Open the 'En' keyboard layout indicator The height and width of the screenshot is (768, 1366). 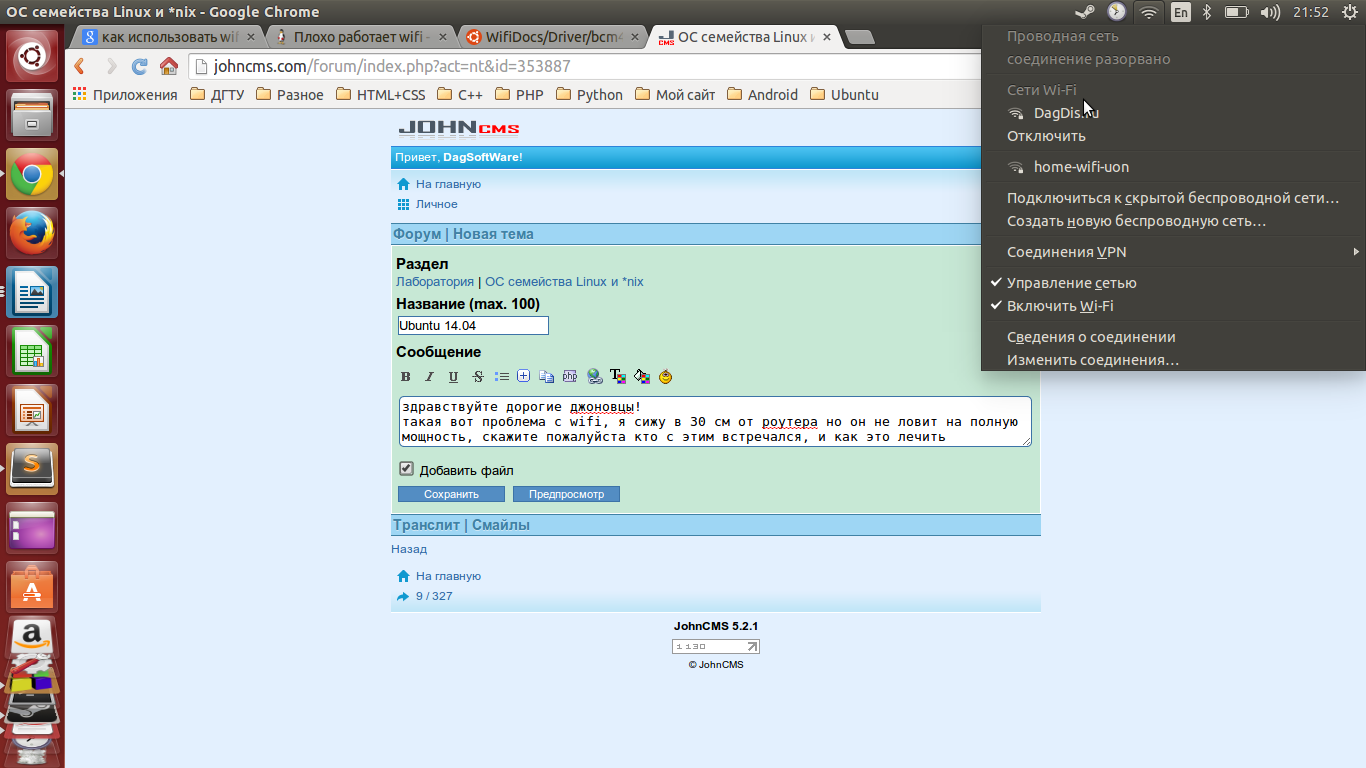pyautogui.click(x=1181, y=12)
